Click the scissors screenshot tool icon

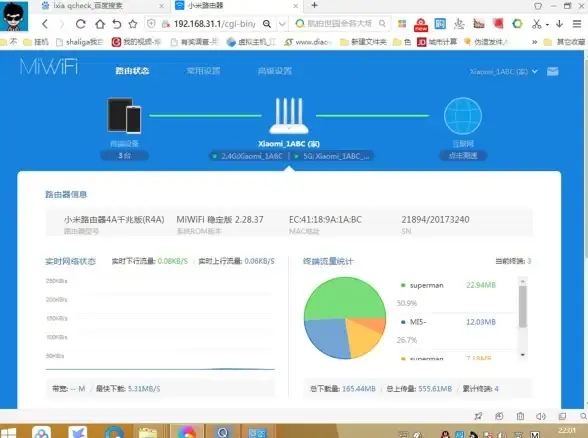tap(537, 24)
